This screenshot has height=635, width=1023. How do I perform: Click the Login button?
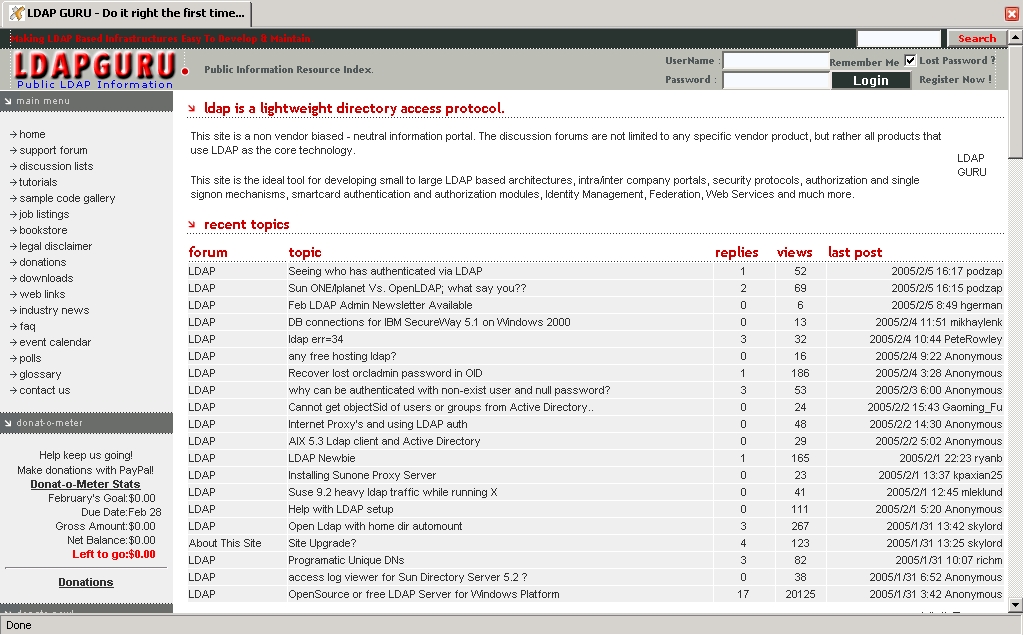[x=870, y=80]
